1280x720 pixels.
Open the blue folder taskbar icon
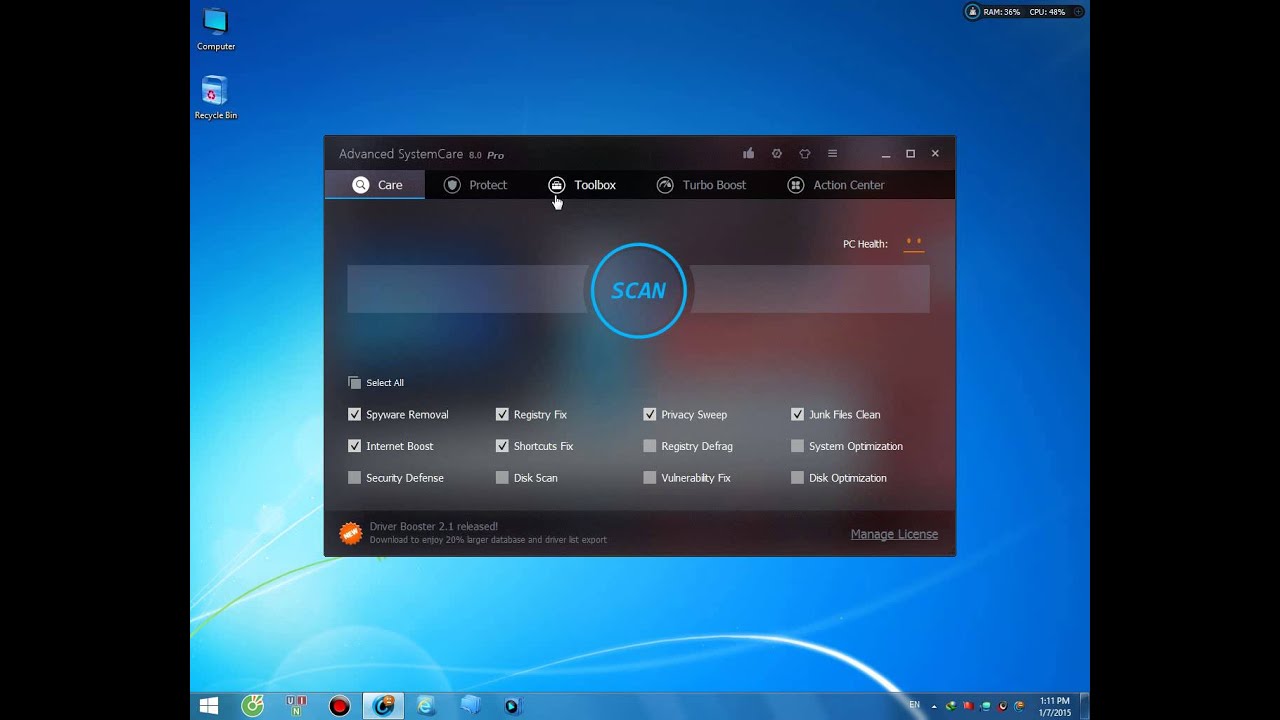click(x=470, y=706)
